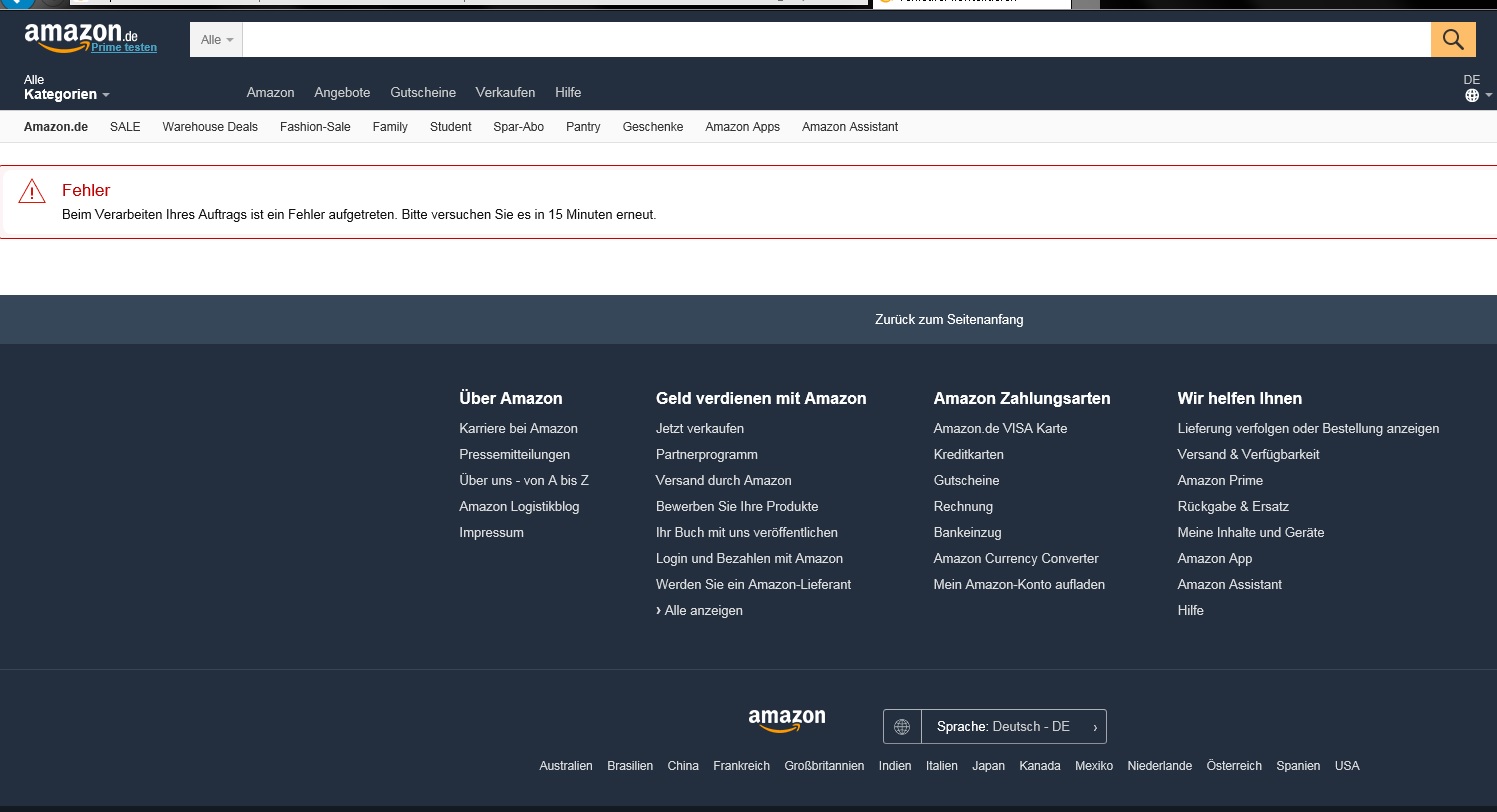This screenshot has width=1497, height=812.
Task: Open Gutscheine in header navigation
Action: tap(423, 92)
